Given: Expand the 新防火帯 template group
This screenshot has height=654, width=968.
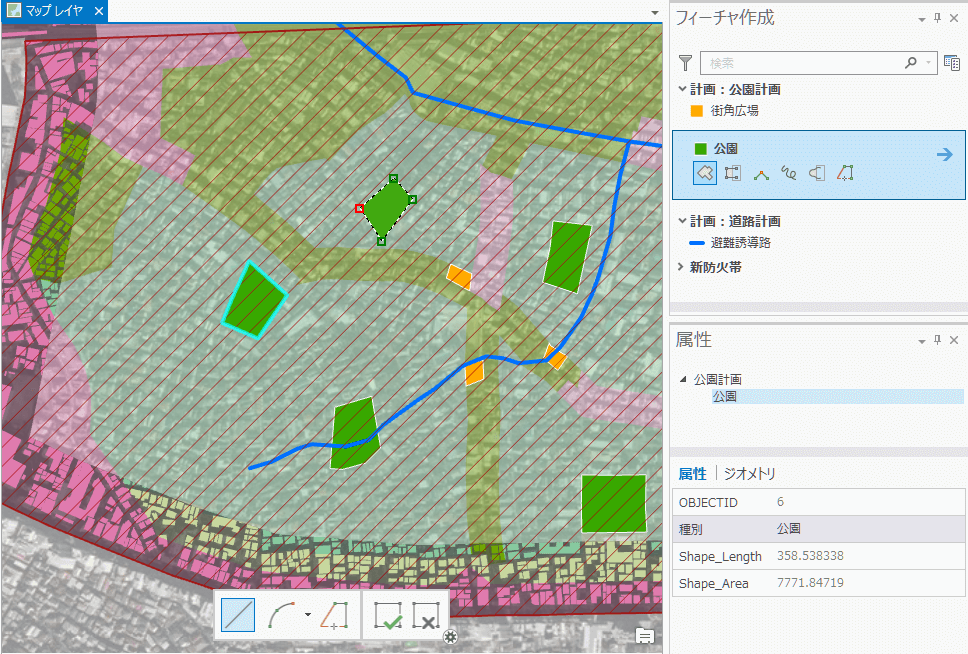Looking at the screenshot, I should [681, 268].
